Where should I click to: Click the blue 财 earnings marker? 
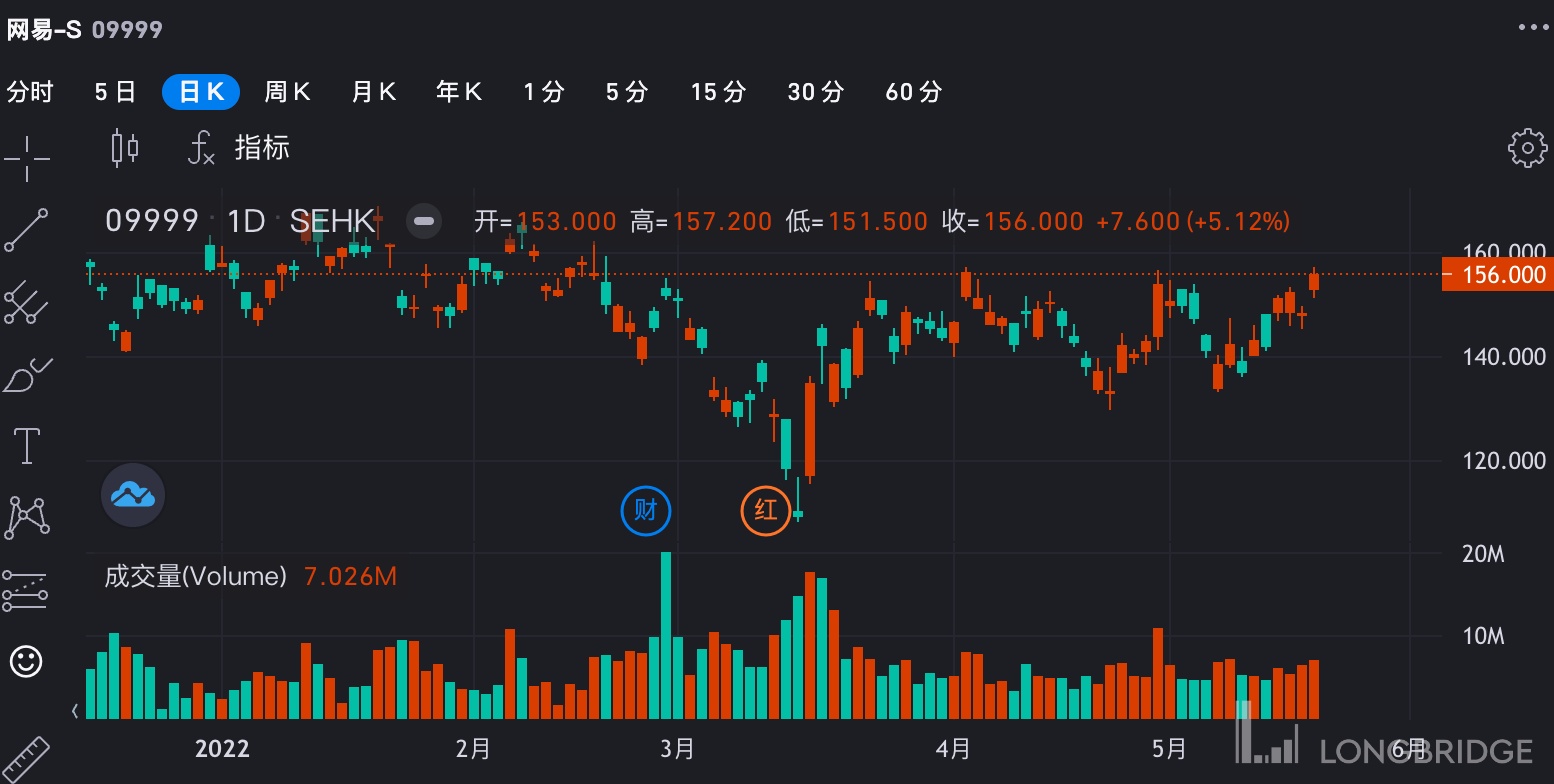point(646,511)
